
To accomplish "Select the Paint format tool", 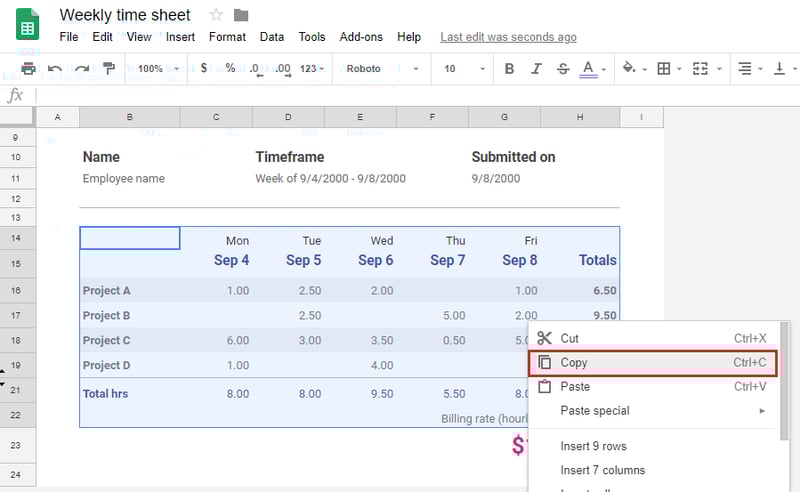I will coord(109,68).
